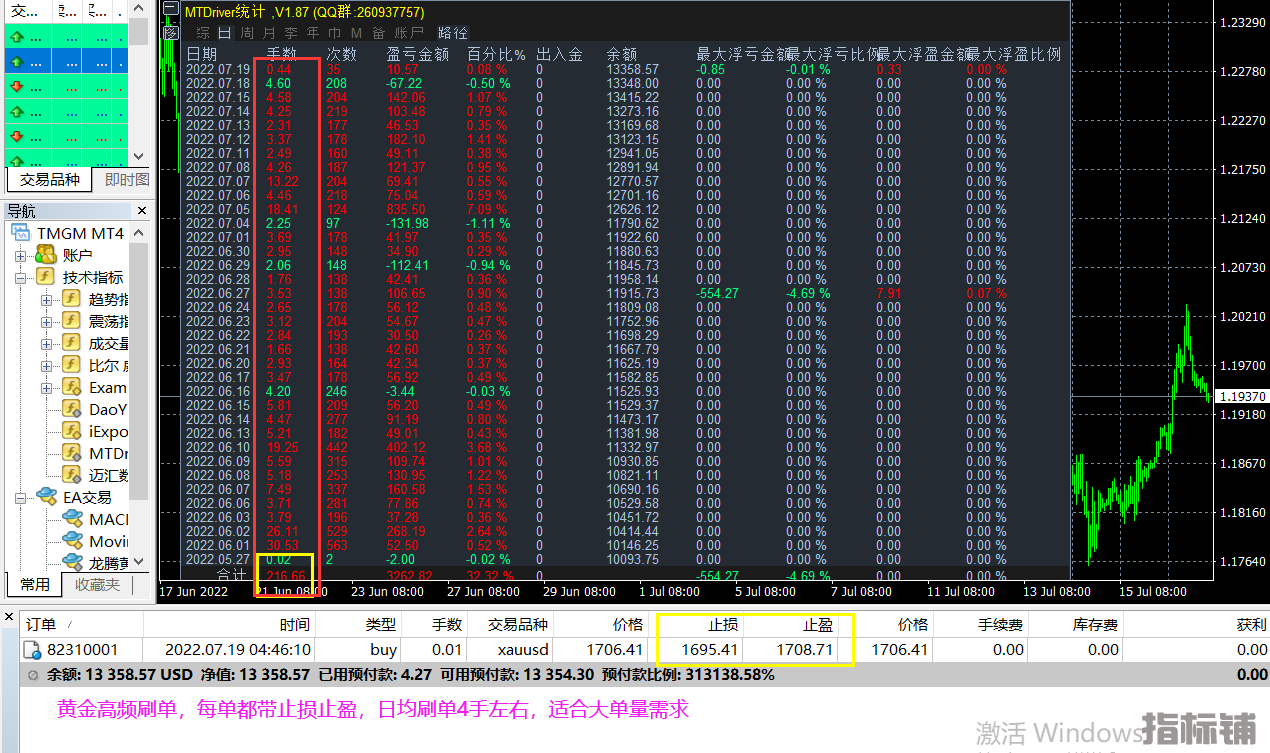Toggle the 月 monthly statistics view
This screenshot has height=753, width=1270.
pos(268,32)
